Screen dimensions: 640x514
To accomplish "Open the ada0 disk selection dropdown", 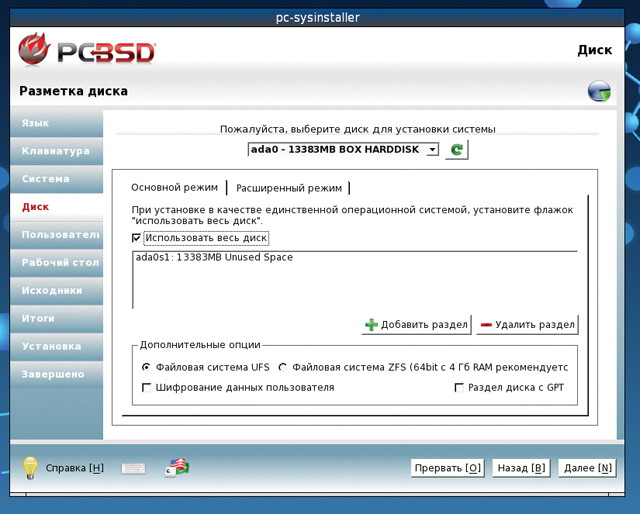I will click(343, 149).
